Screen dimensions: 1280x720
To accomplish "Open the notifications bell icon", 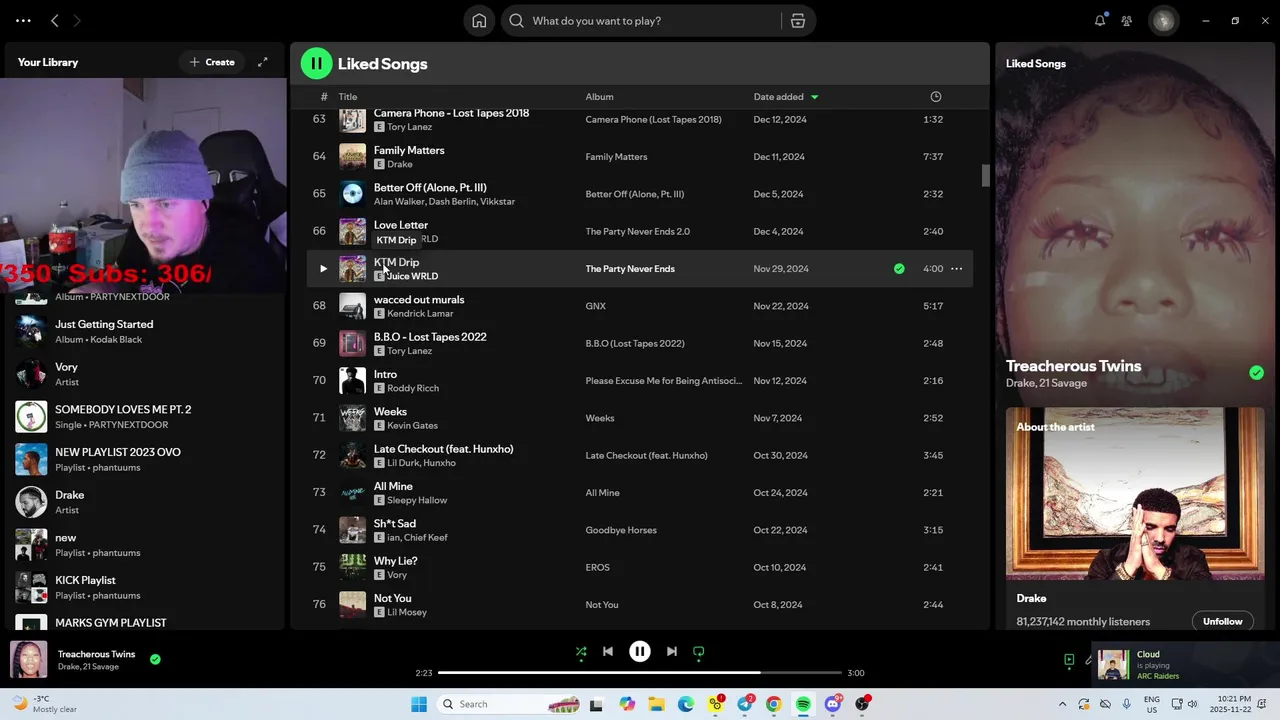I will point(1100,21).
